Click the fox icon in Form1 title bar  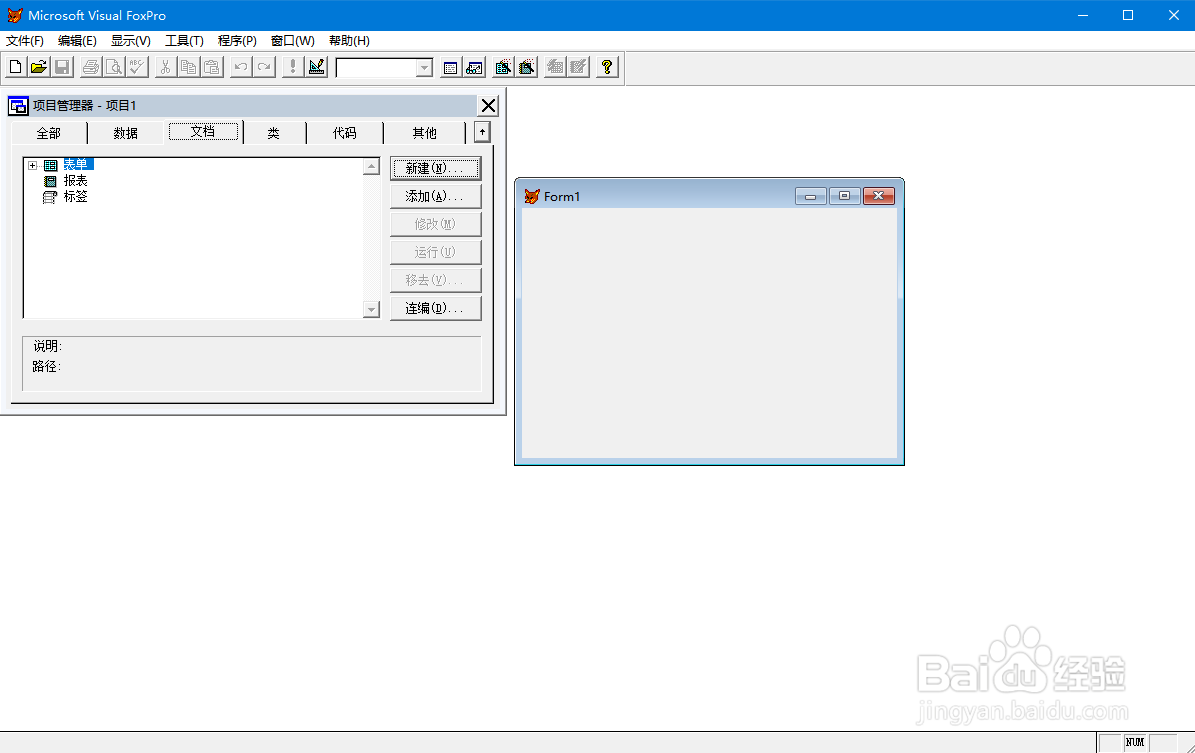[x=532, y=197]
